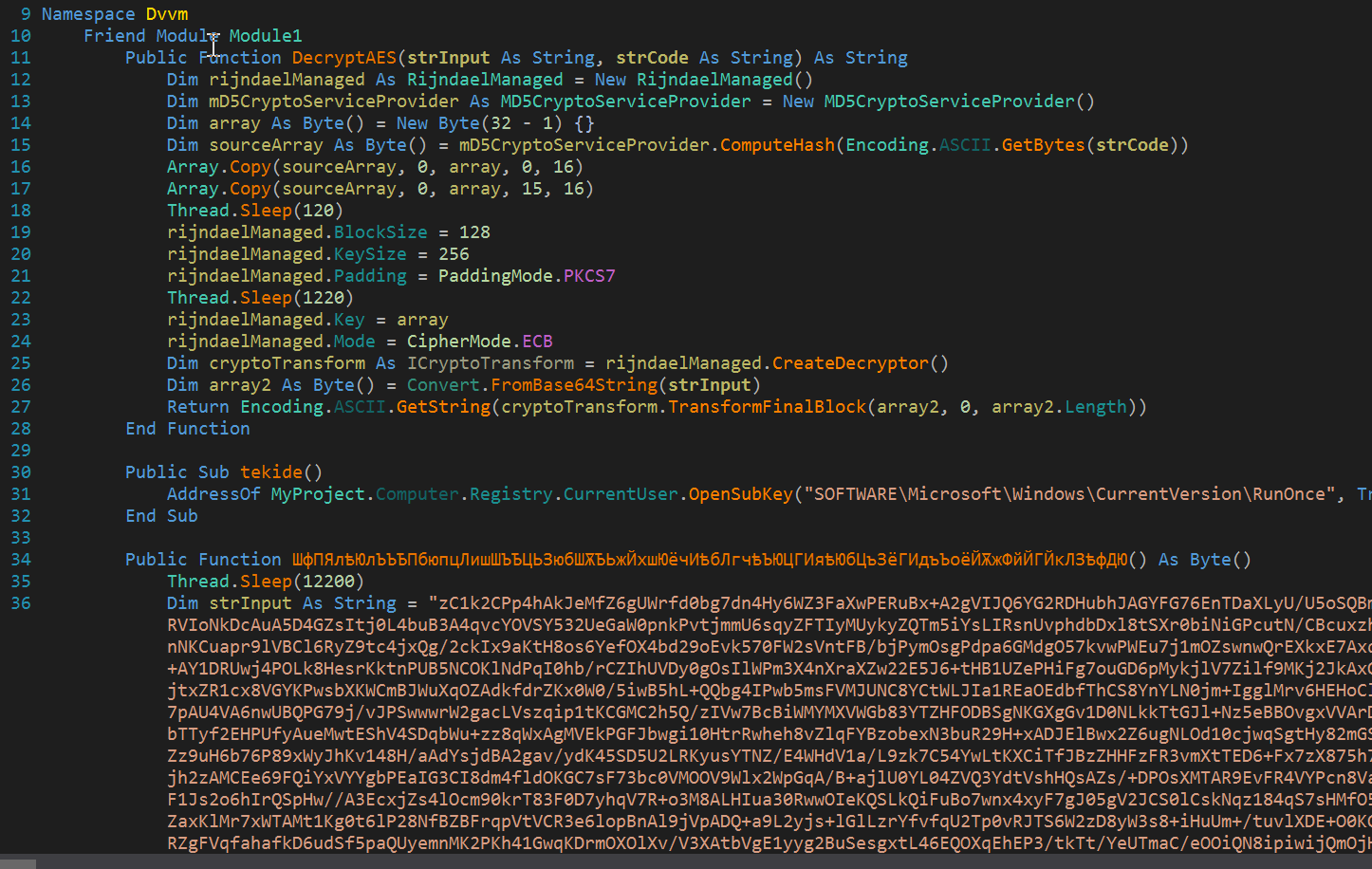This screenshot has height=869, width=1372.
Task: Place cursor on "Thread.Sleep(12200)" statement
Action: click(x=266, y=582)
